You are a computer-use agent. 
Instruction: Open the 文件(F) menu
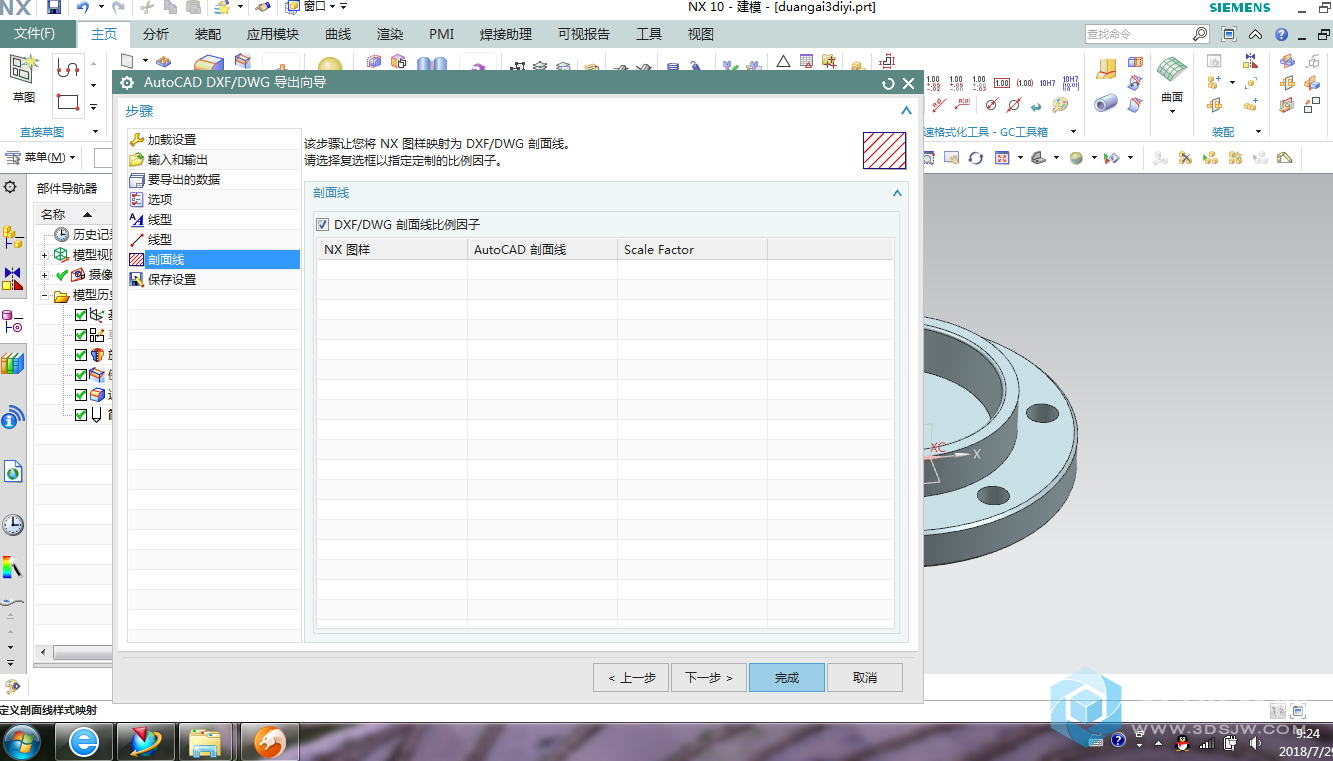click(x=35, y=34)
